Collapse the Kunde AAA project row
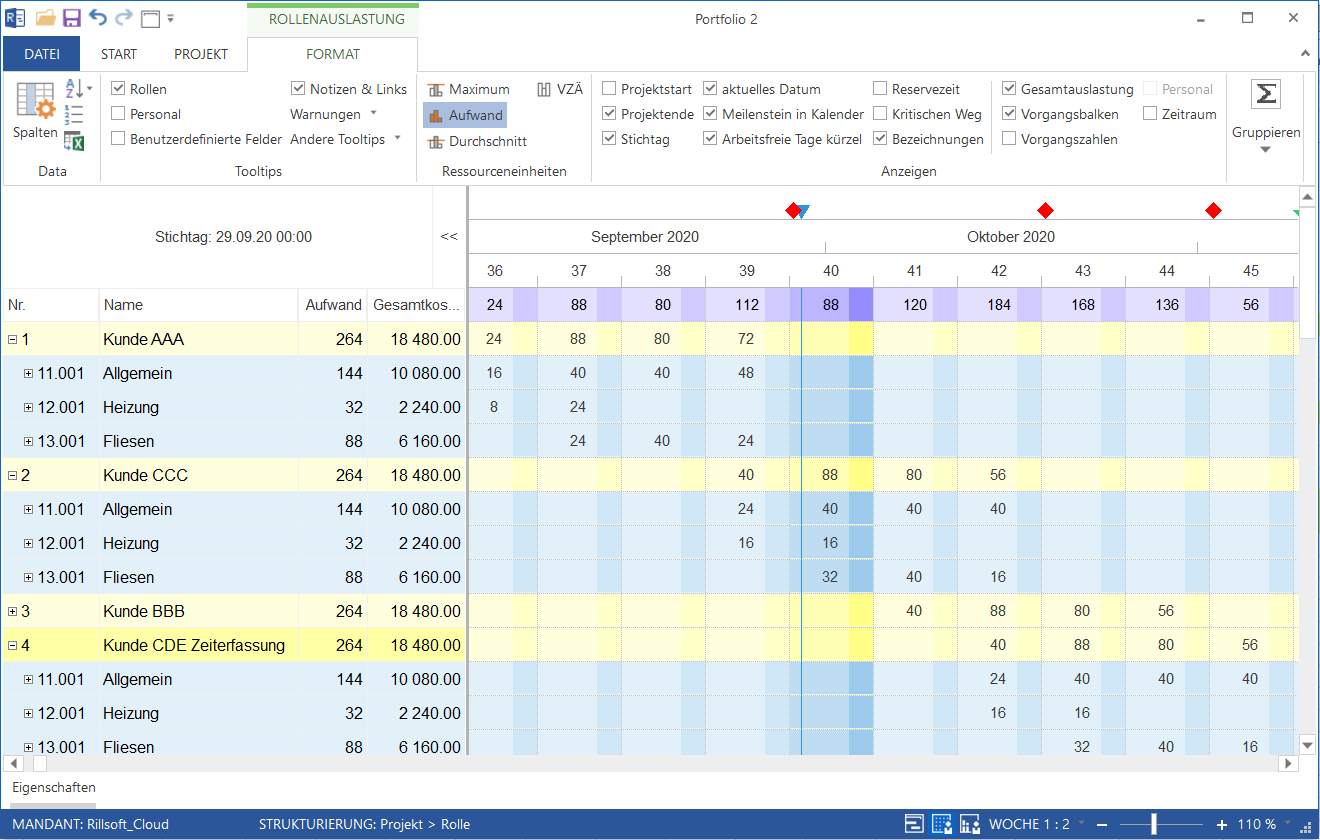 [x=13, y=340]
